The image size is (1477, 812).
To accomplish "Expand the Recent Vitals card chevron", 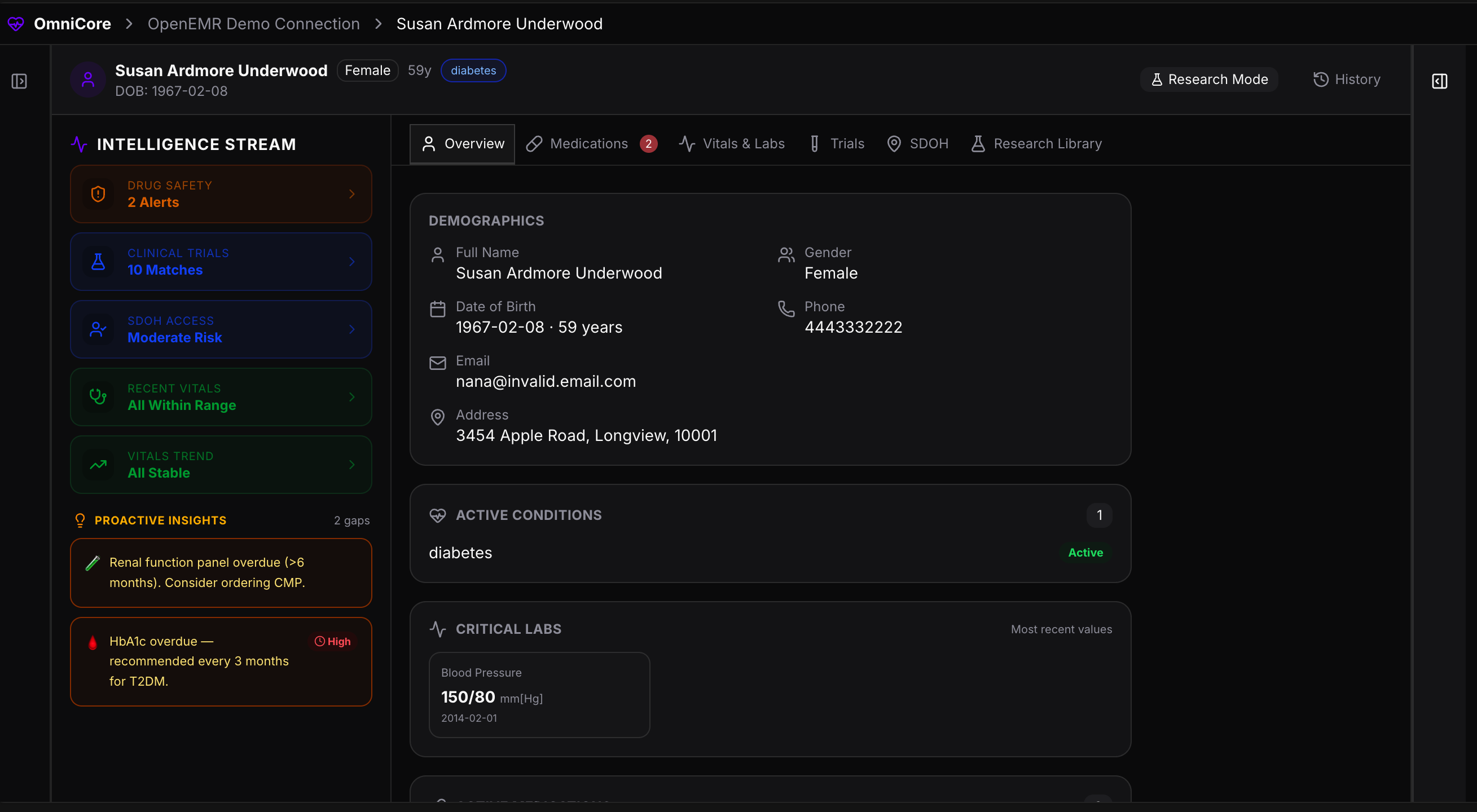I will click(x=352, y=397).
